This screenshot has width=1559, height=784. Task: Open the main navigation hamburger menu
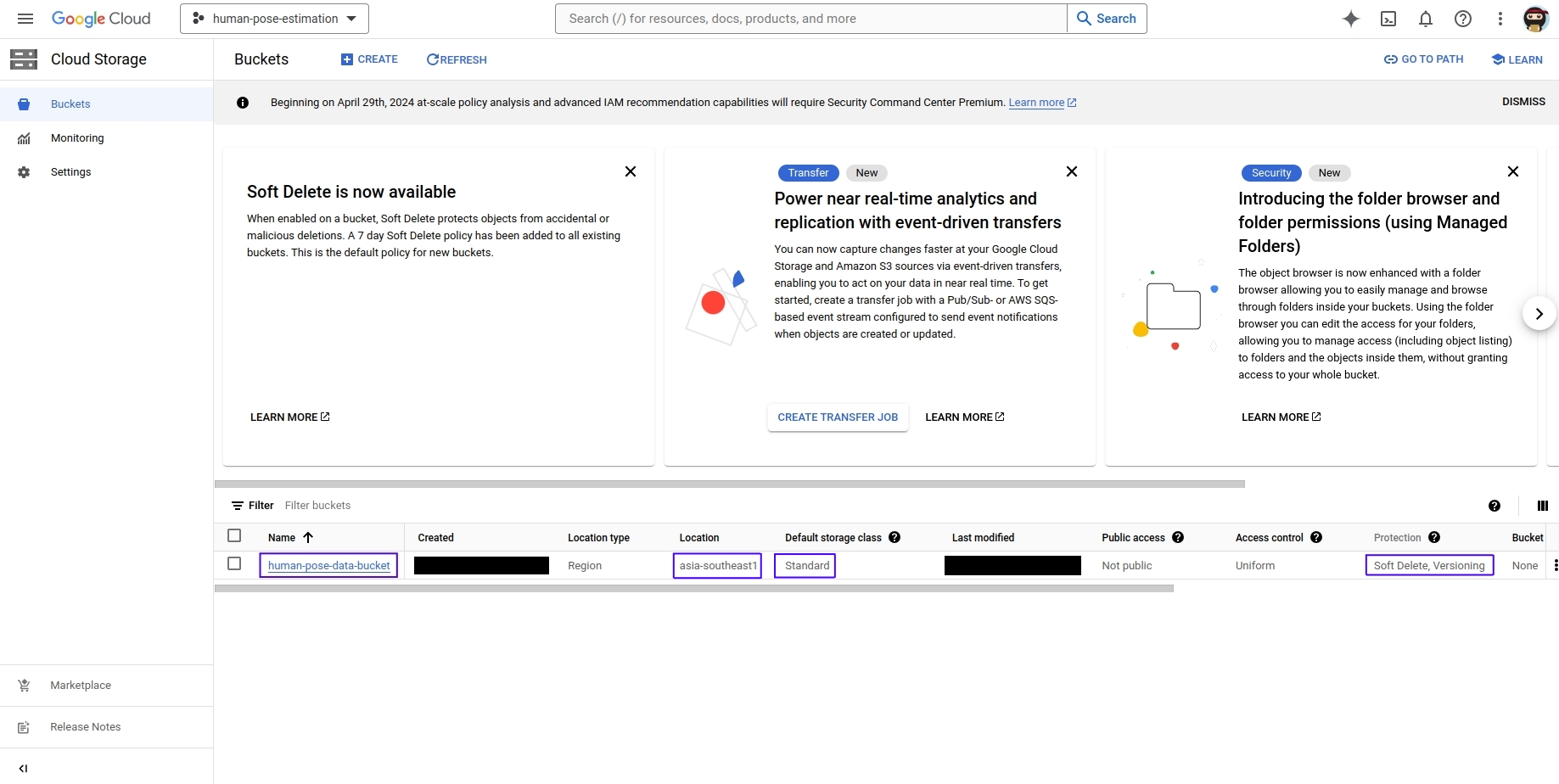coord(25,19)
